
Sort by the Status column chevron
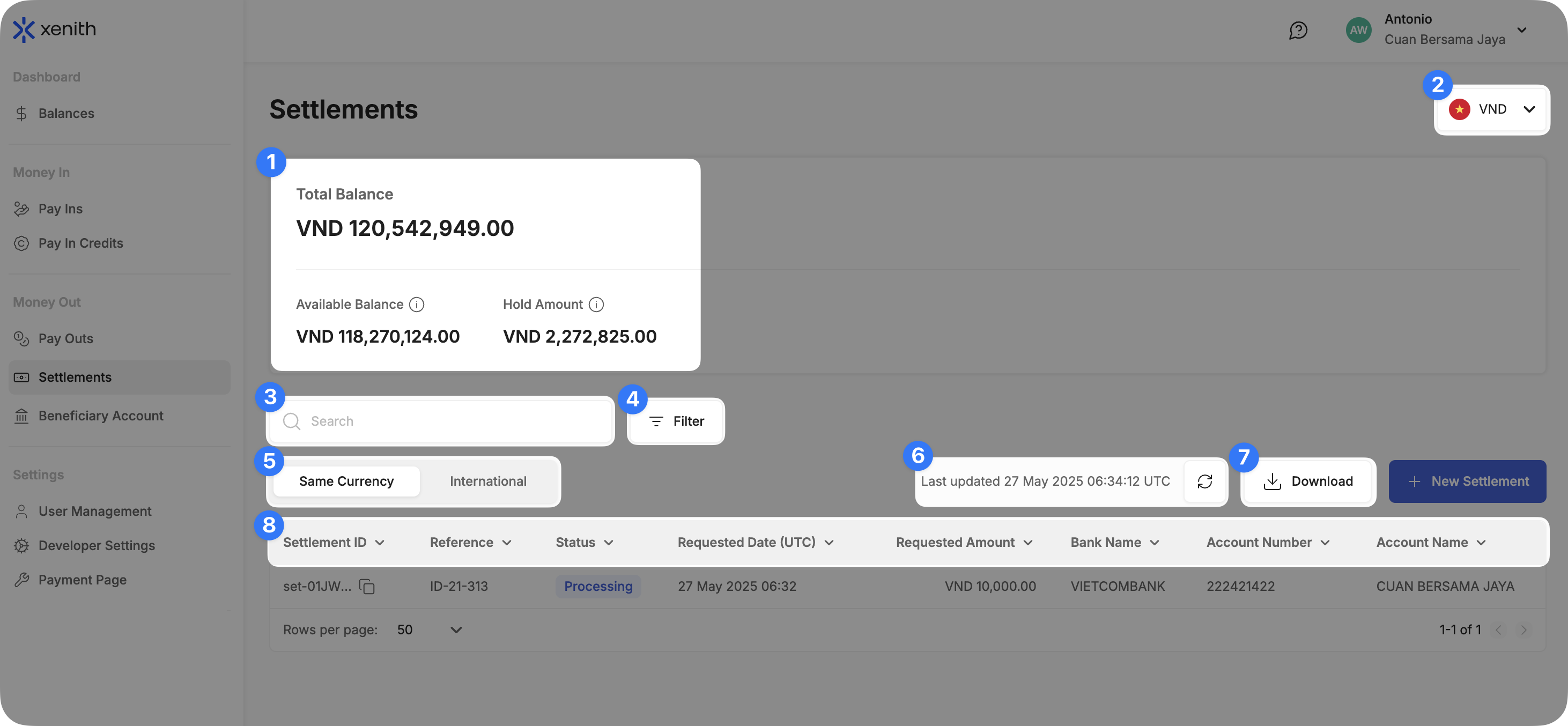pos(609,543)
